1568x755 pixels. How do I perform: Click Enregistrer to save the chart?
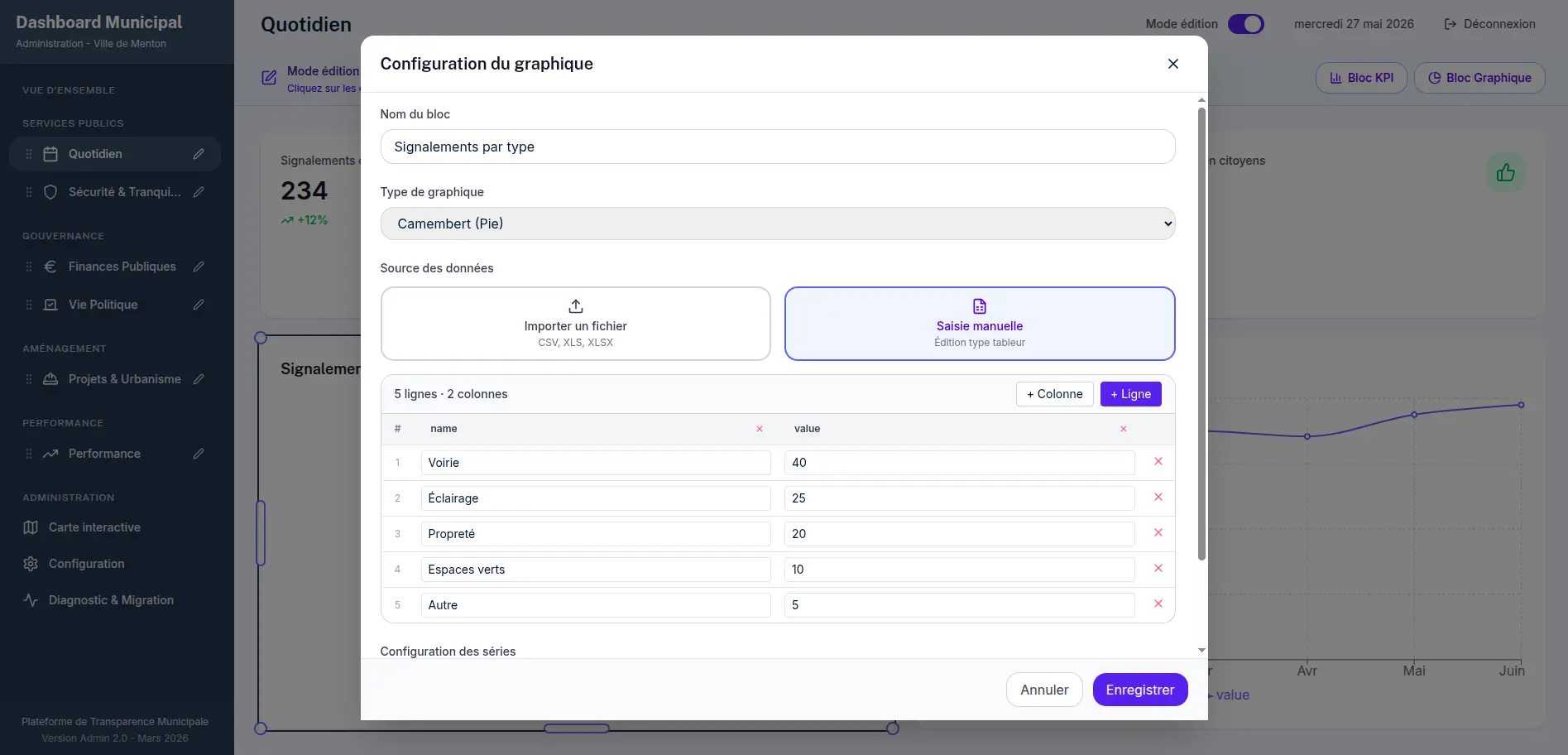1140,690
